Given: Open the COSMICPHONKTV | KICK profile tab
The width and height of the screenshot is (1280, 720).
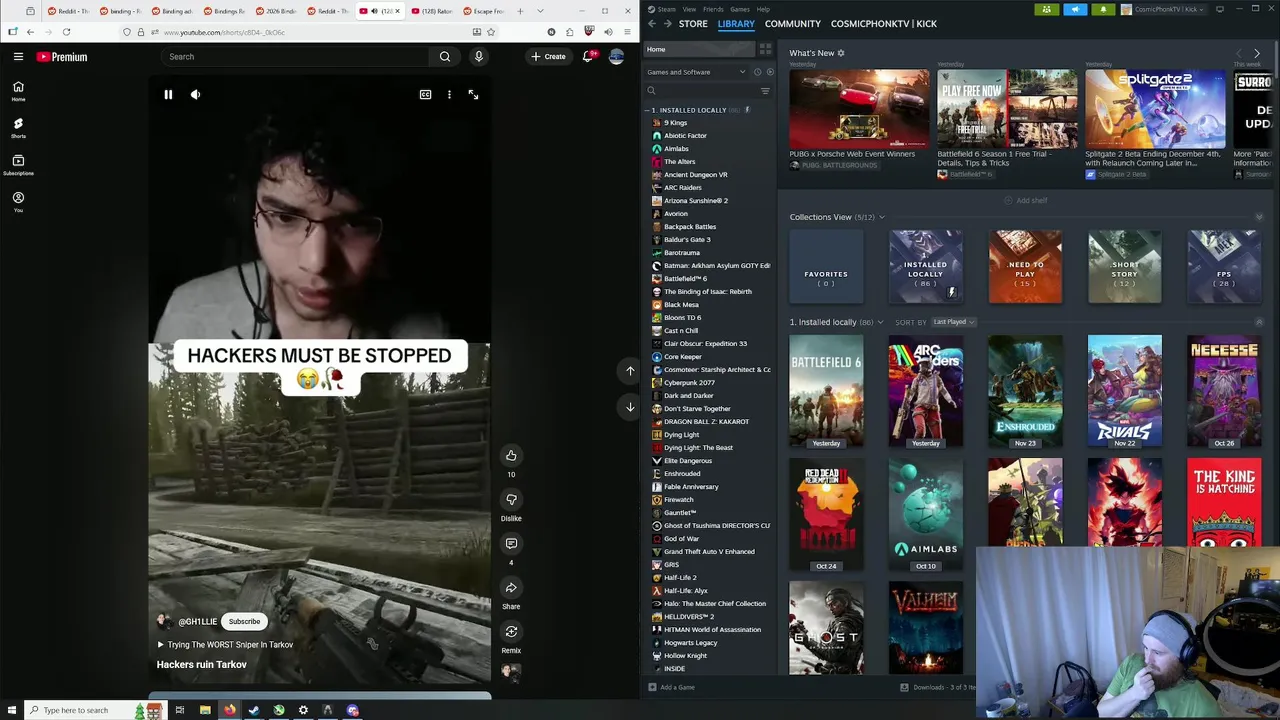Looking at the screenshot, I should (x=884, y=24).
